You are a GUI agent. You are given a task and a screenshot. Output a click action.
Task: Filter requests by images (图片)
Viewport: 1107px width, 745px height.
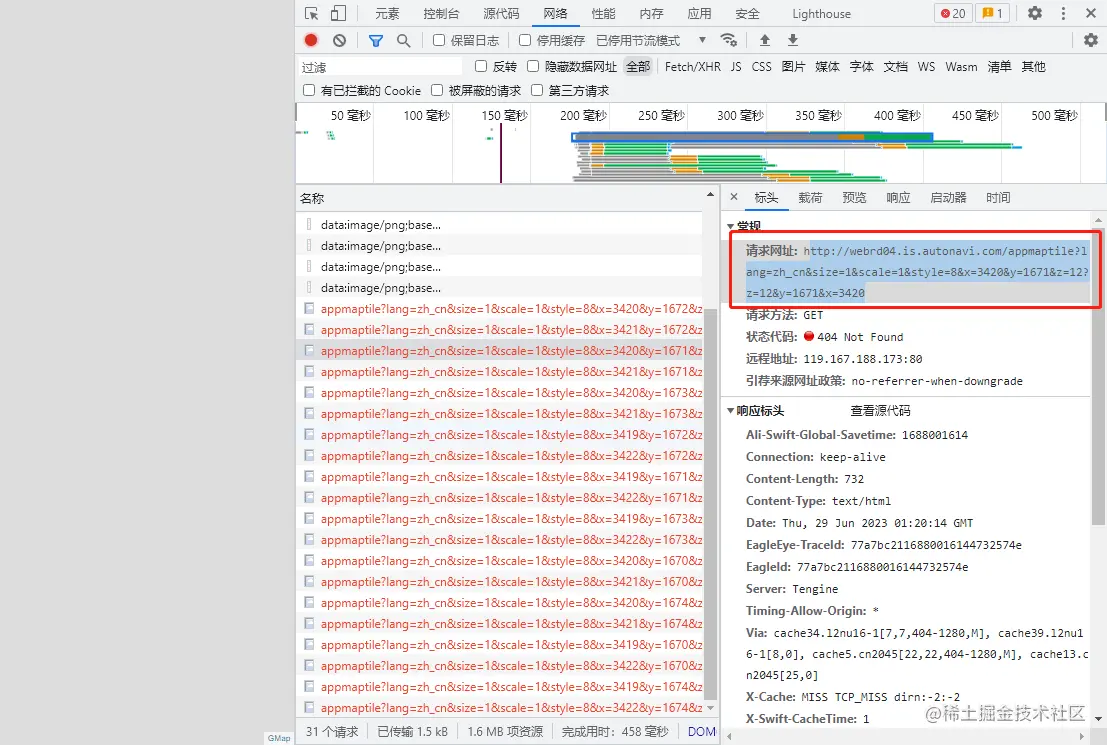pos(794,66)
